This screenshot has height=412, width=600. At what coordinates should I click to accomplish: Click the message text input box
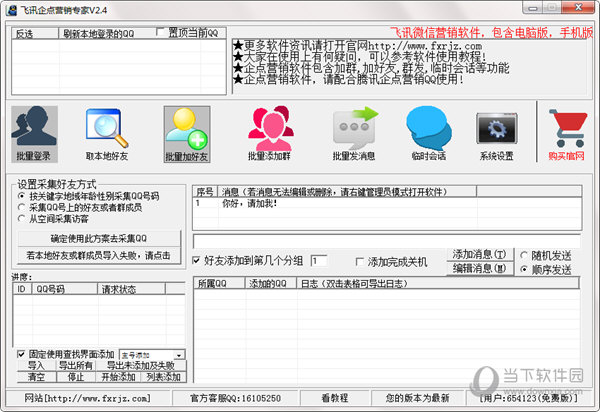pos(386,241)
